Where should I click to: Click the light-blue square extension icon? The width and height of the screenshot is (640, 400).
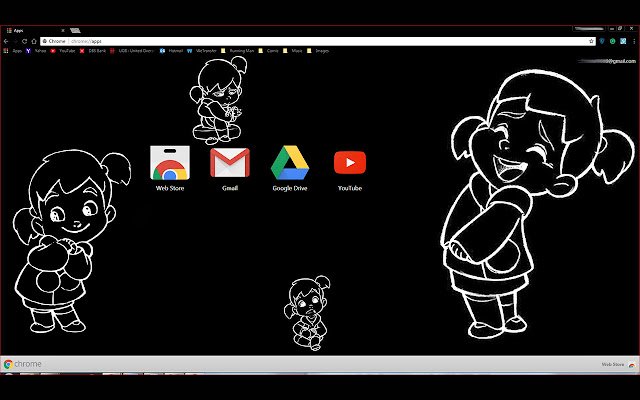(x=623, y=41)
